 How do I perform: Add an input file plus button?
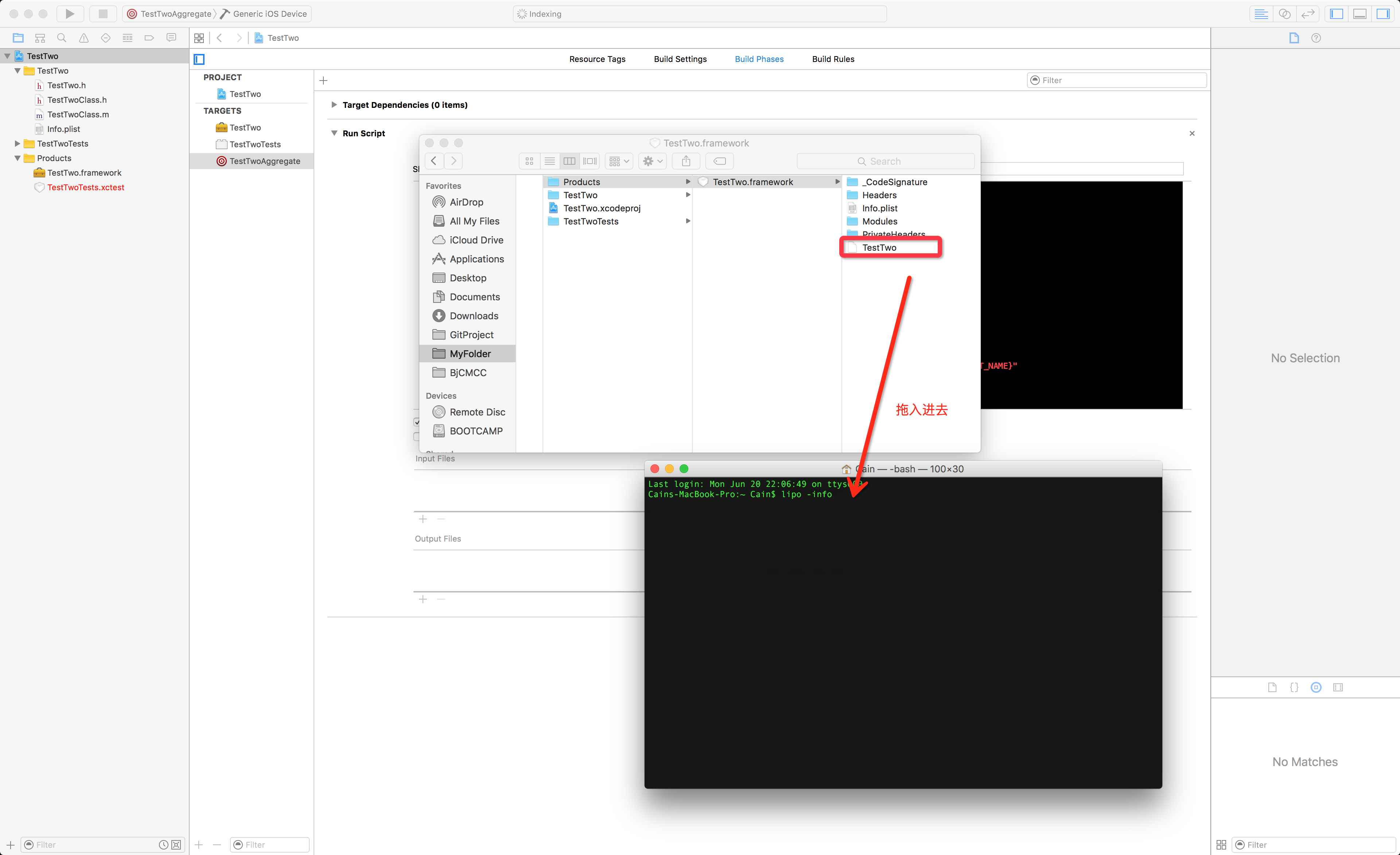click(423, 519)
